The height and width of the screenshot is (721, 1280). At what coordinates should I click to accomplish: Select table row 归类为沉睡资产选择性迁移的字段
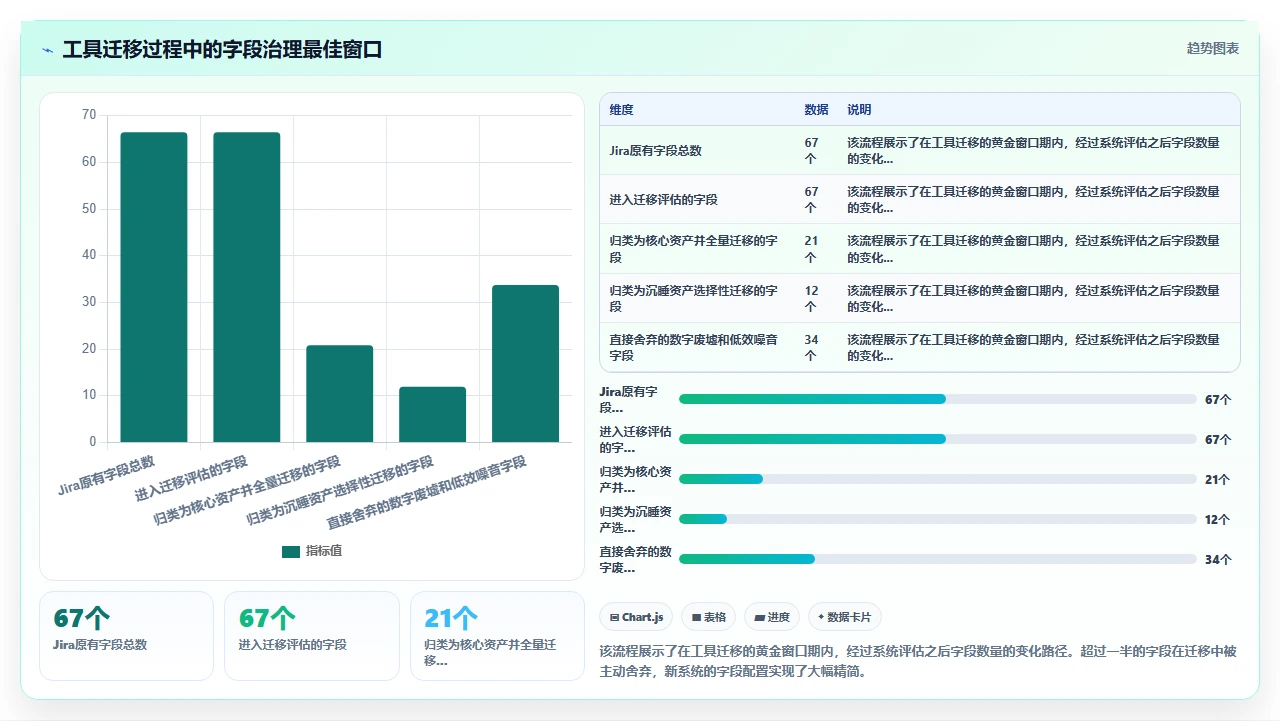[919, 298]
